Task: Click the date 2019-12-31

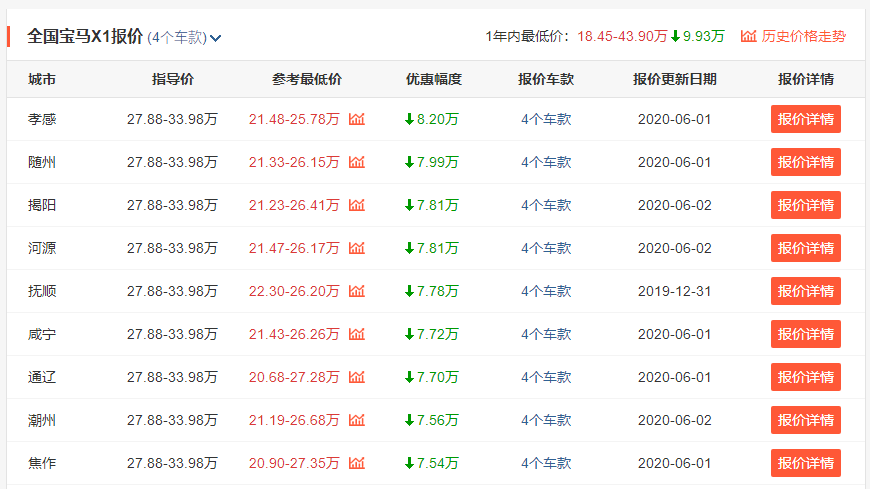Action: [674, 291]
